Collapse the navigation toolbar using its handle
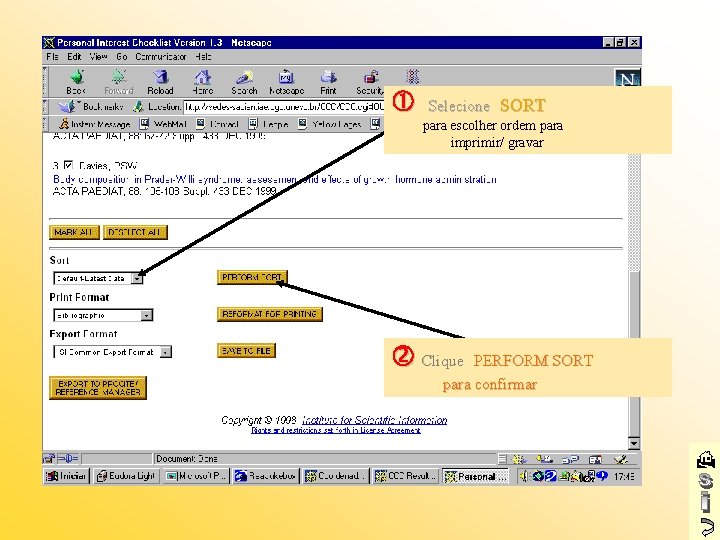The width and height of the screenshot is (720, 540). point(45,82)
